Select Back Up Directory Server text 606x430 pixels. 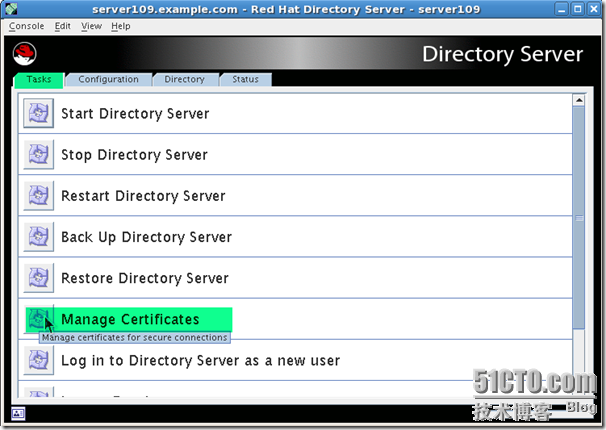[146, 237]
